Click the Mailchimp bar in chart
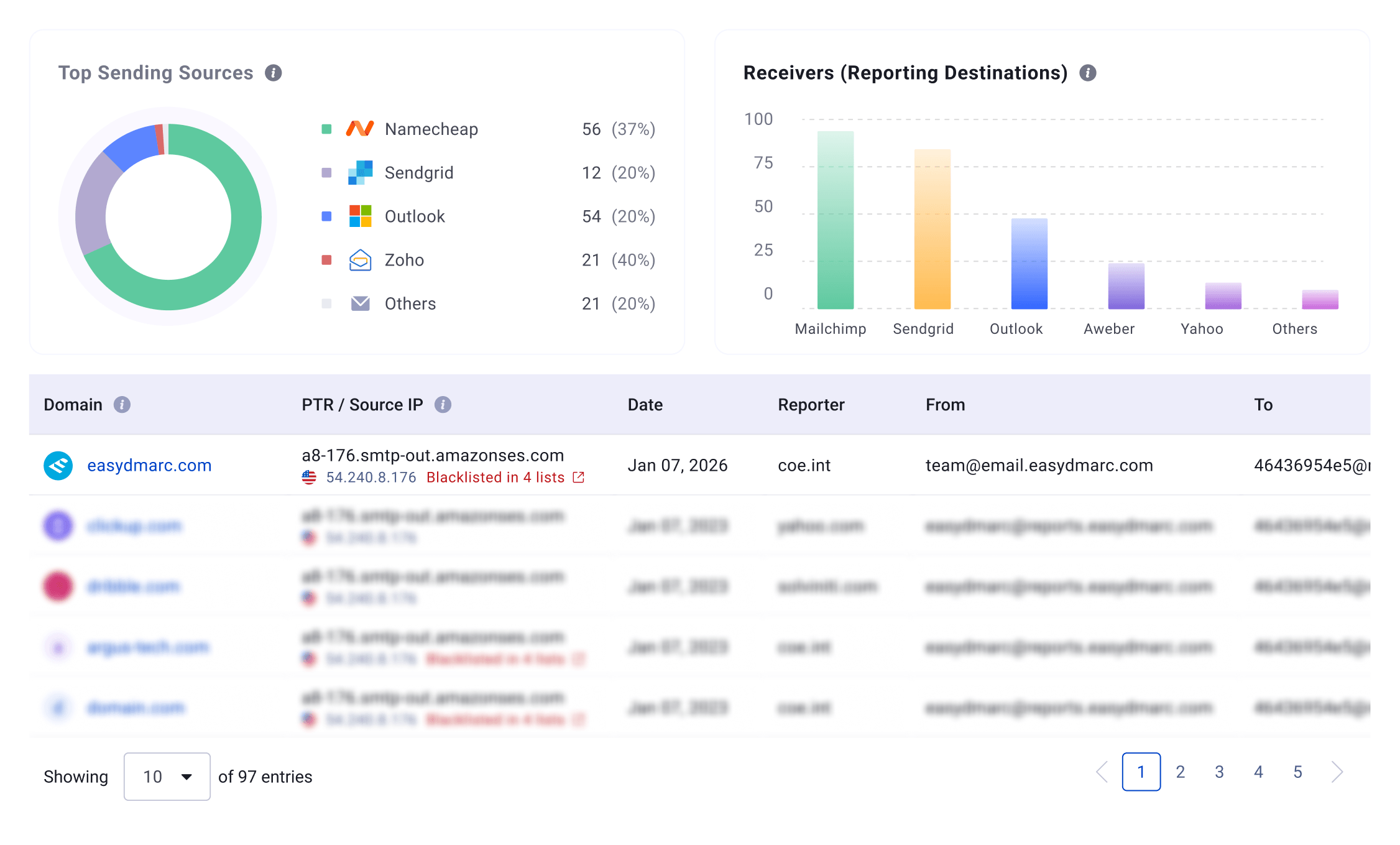 (835, 220)
